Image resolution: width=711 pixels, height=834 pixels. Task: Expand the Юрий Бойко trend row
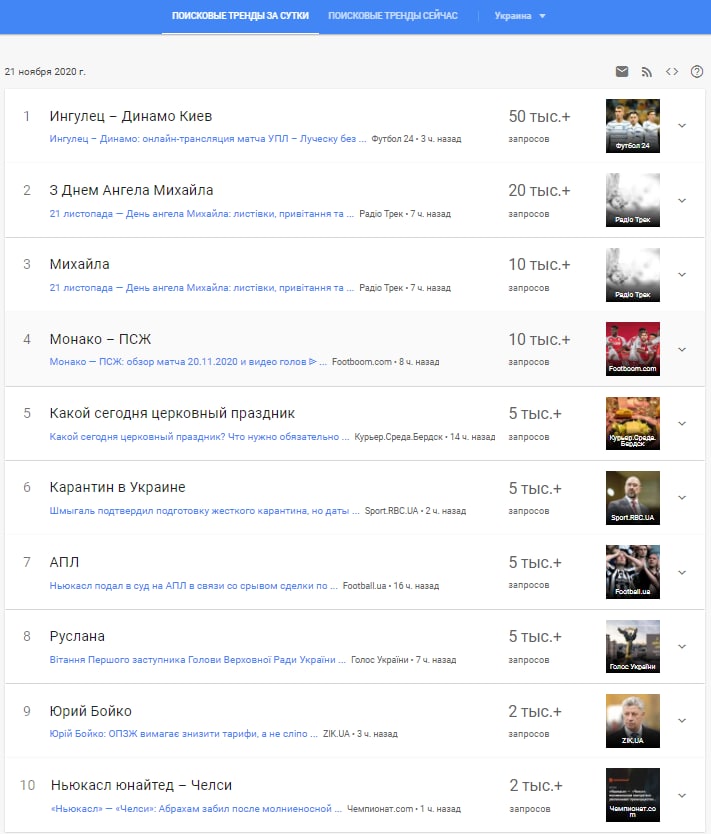[x=682, y=721]
